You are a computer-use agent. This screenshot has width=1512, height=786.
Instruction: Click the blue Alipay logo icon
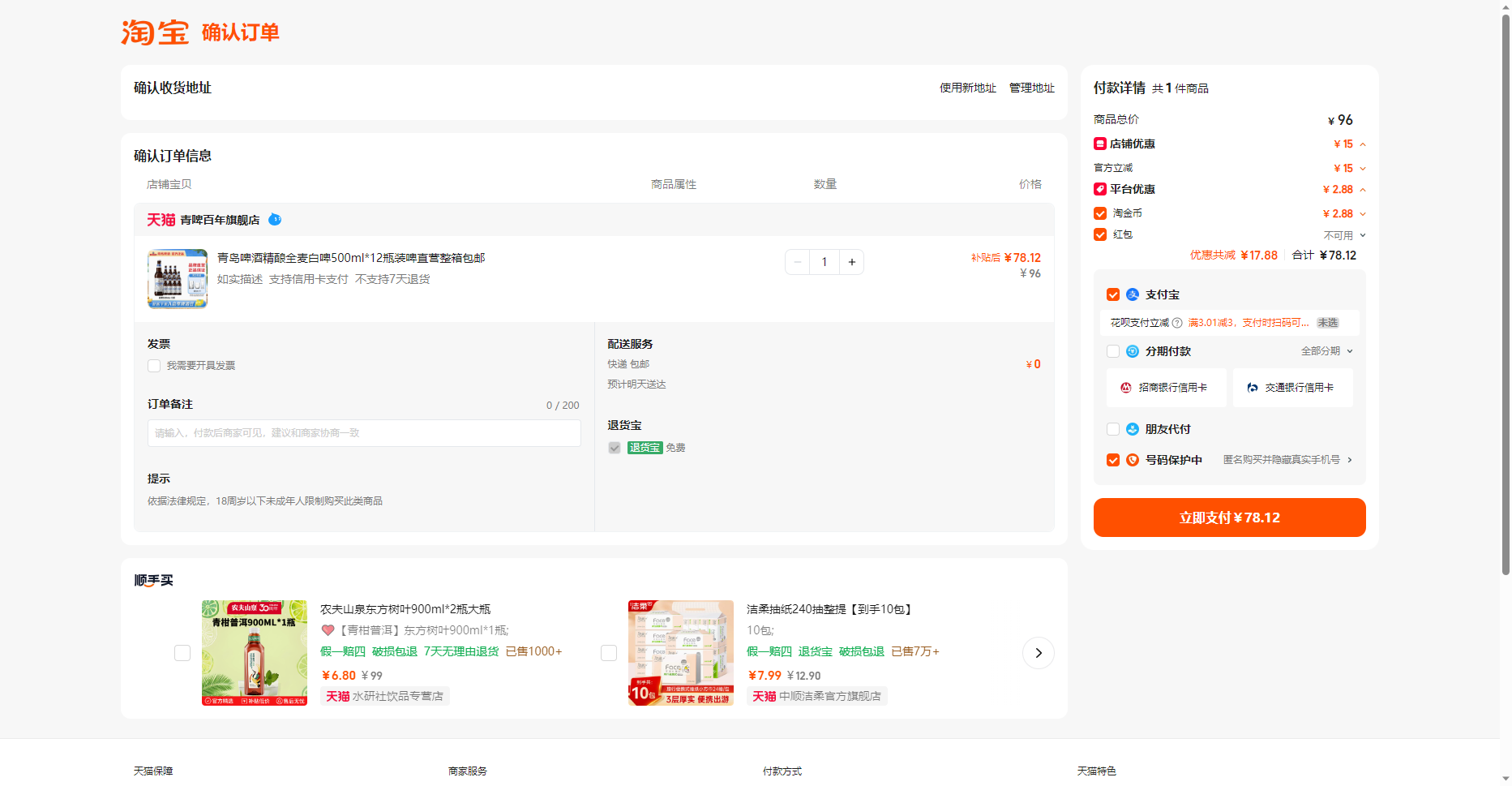click(x=1133, y=294)
